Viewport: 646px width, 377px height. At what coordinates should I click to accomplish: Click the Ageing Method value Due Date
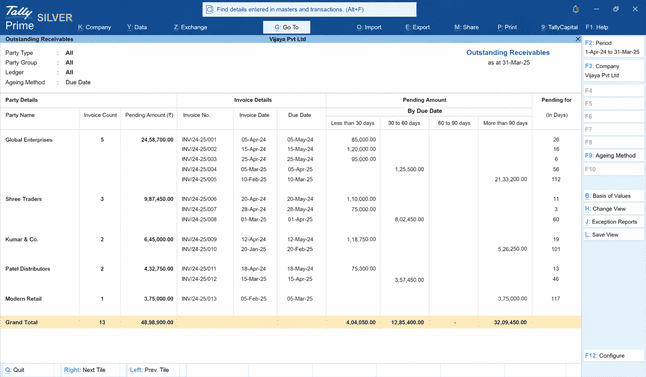[x=78, y=82]
